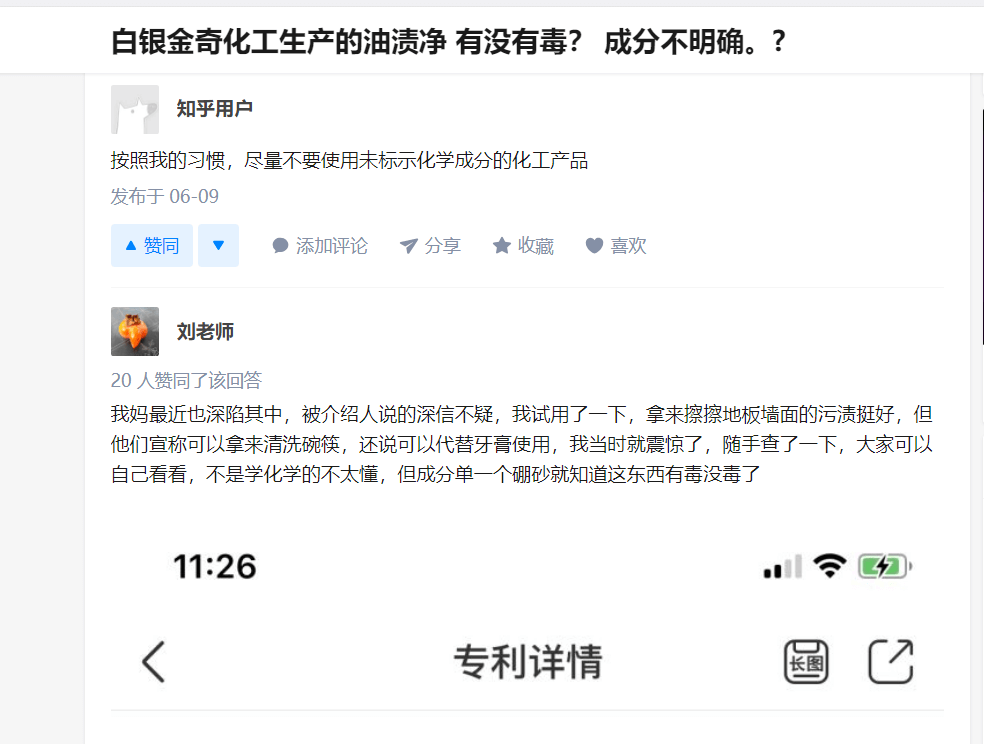This screenshot has width=984, height=744.
Task: View the 20 人赞同了该回答 voters
Action: 186,380
